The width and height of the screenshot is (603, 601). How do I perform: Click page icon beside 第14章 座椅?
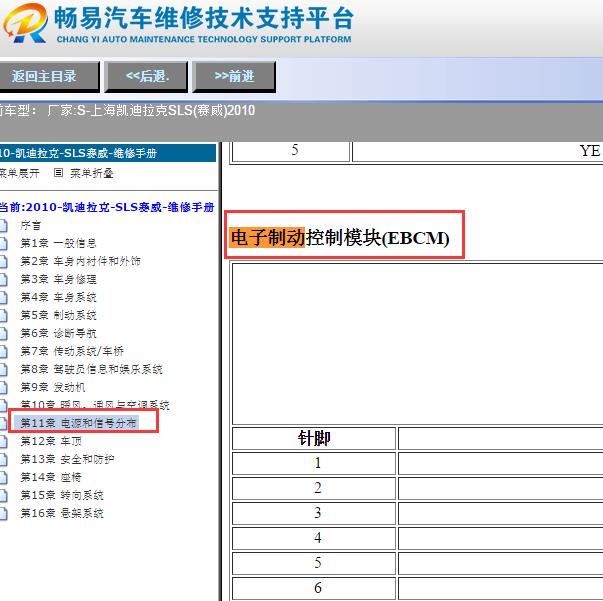point(3,478)
